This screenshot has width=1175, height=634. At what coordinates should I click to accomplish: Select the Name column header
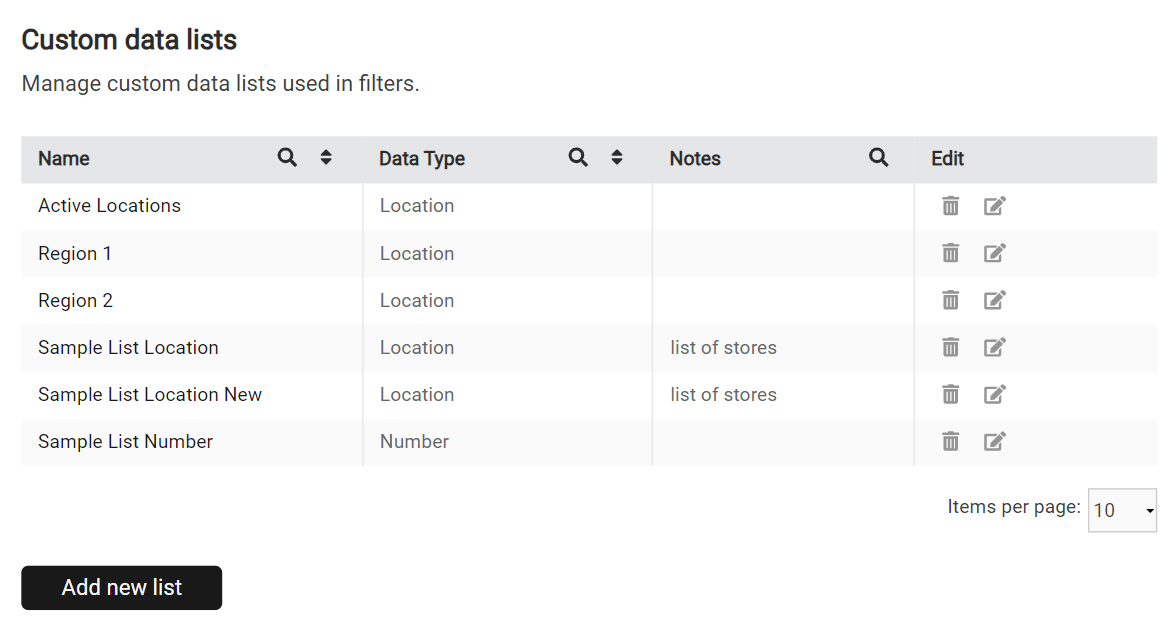[x=63, y=158]
